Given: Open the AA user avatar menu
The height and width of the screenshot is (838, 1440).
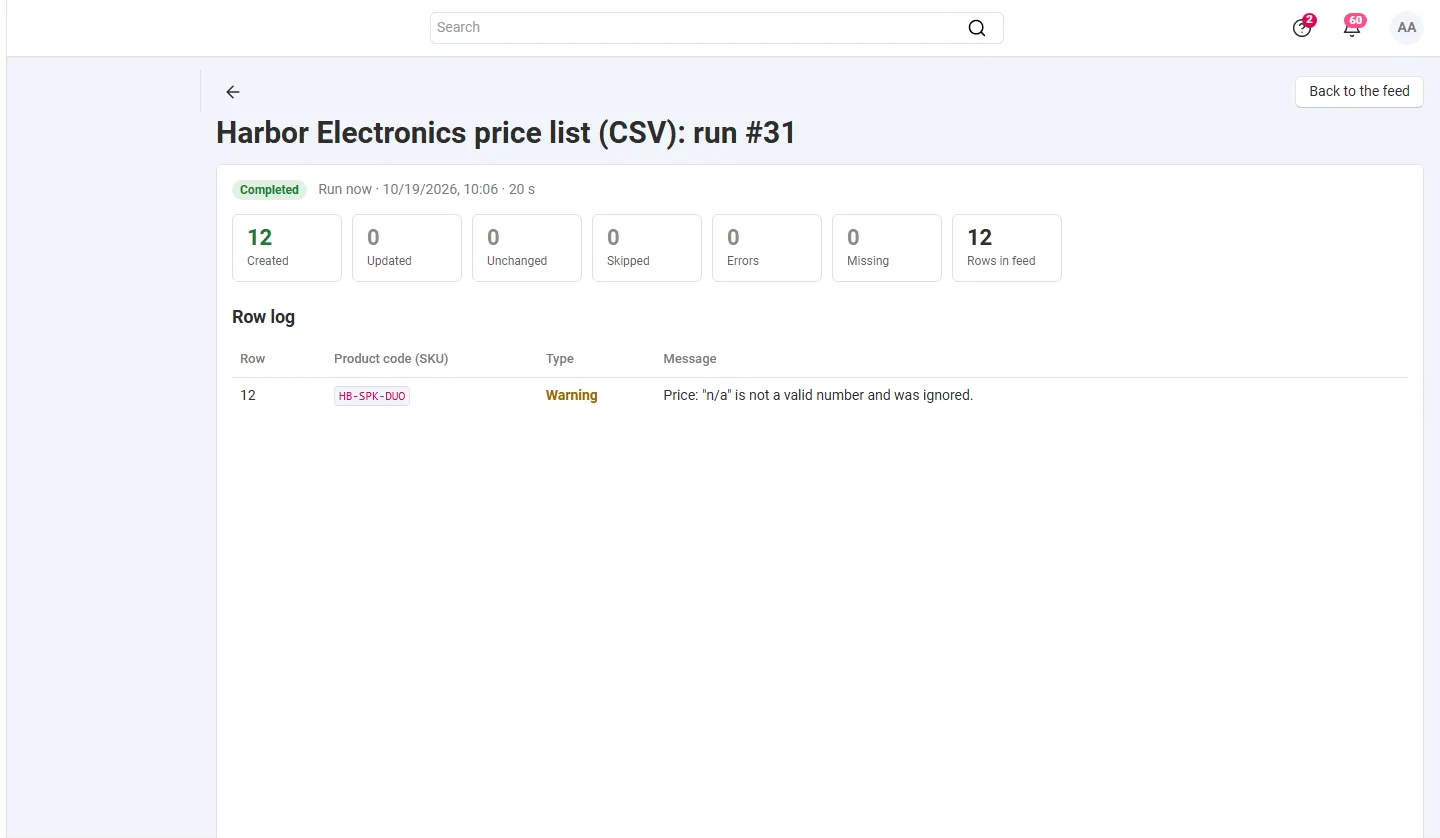Looking at the screenshot, I should point(1406,28).
